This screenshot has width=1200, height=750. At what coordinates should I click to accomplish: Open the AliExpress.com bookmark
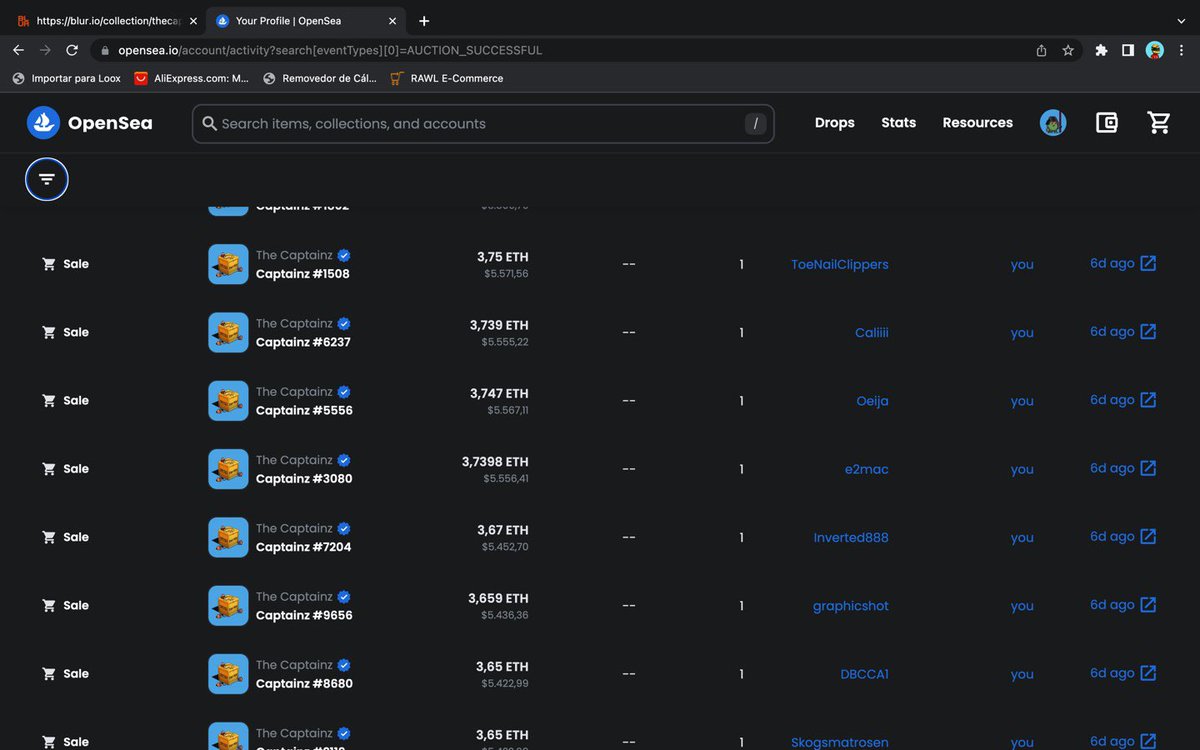[191, 78]
